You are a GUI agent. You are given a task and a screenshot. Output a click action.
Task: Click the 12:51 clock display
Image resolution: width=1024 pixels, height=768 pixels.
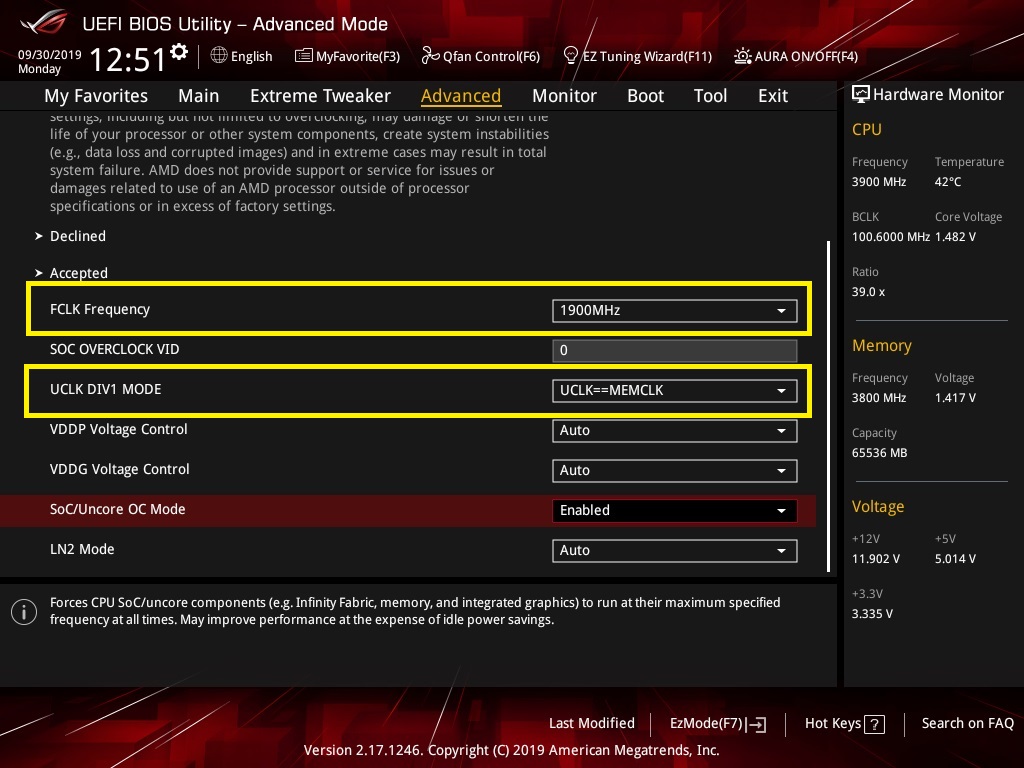click(128, 59)
